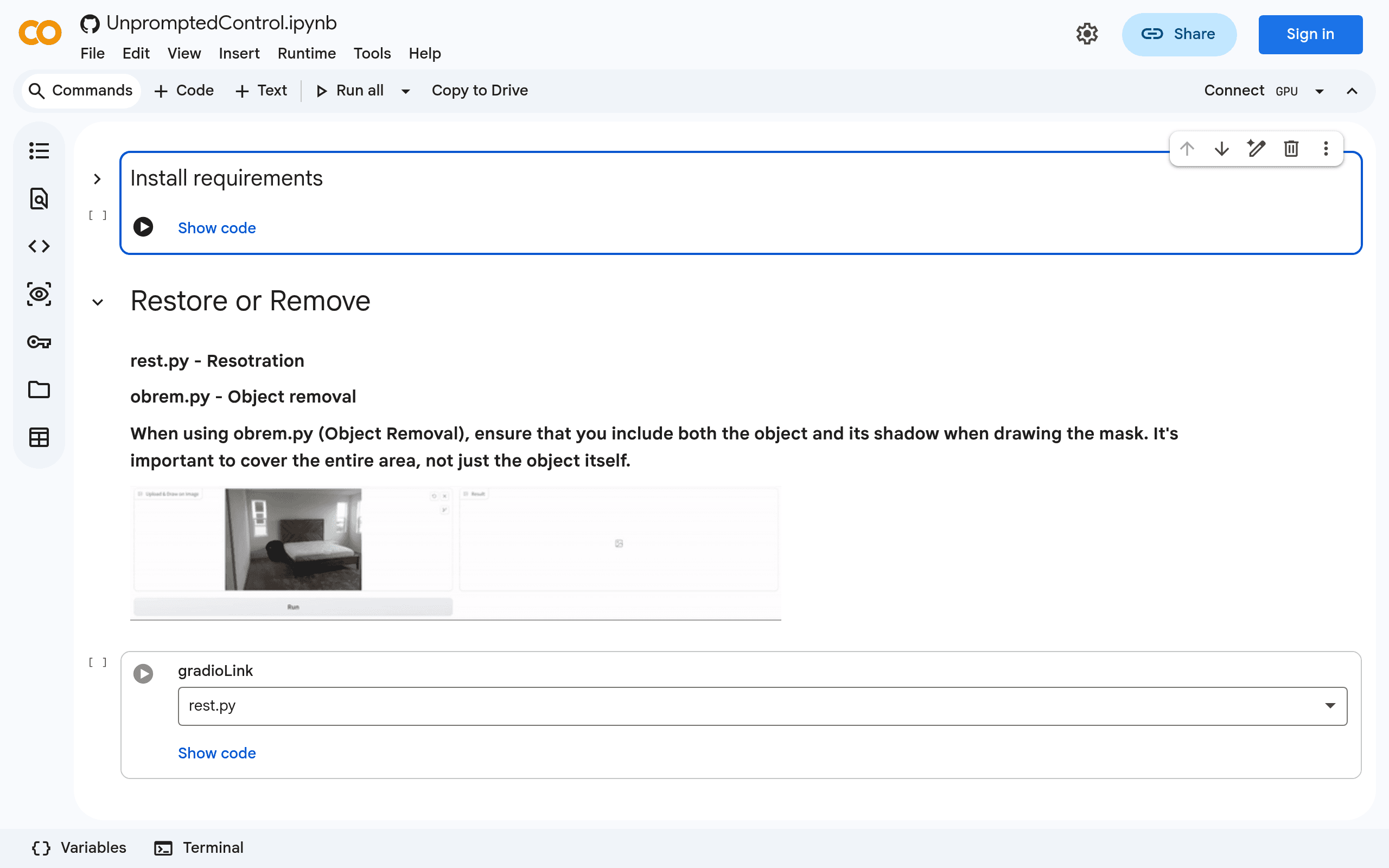Open the File menu
This screenshot has height=868, width=1389.
click(x=92, y=53)
